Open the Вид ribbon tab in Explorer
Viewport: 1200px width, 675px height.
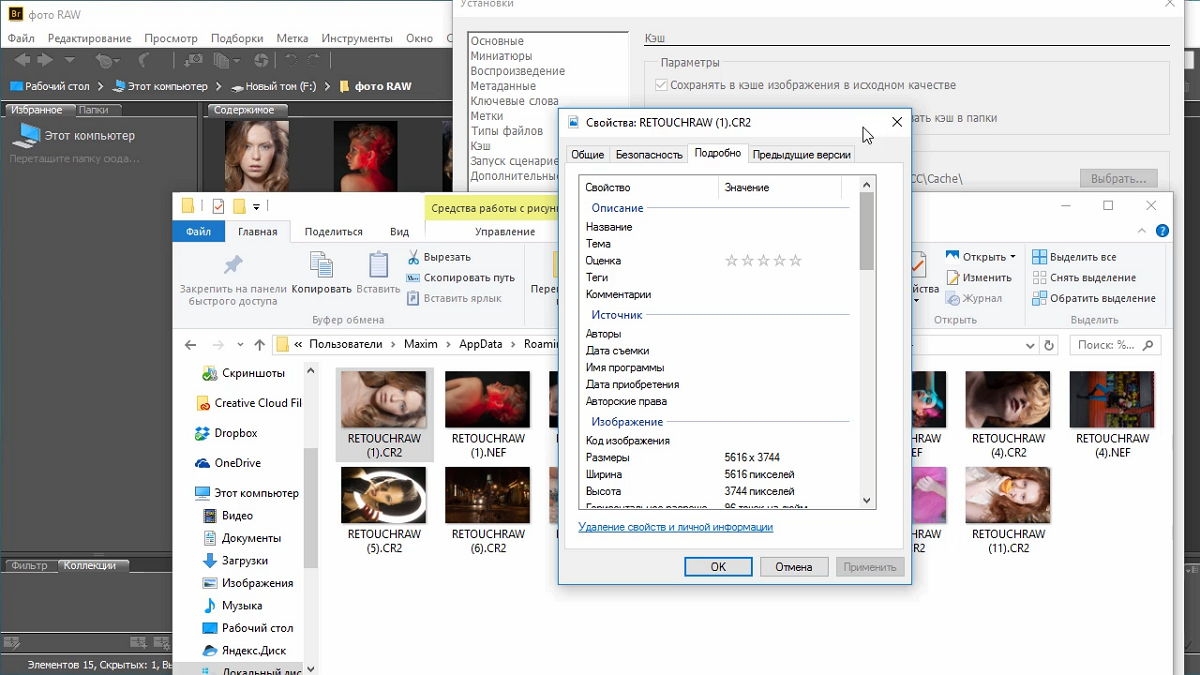pos(399,231)
